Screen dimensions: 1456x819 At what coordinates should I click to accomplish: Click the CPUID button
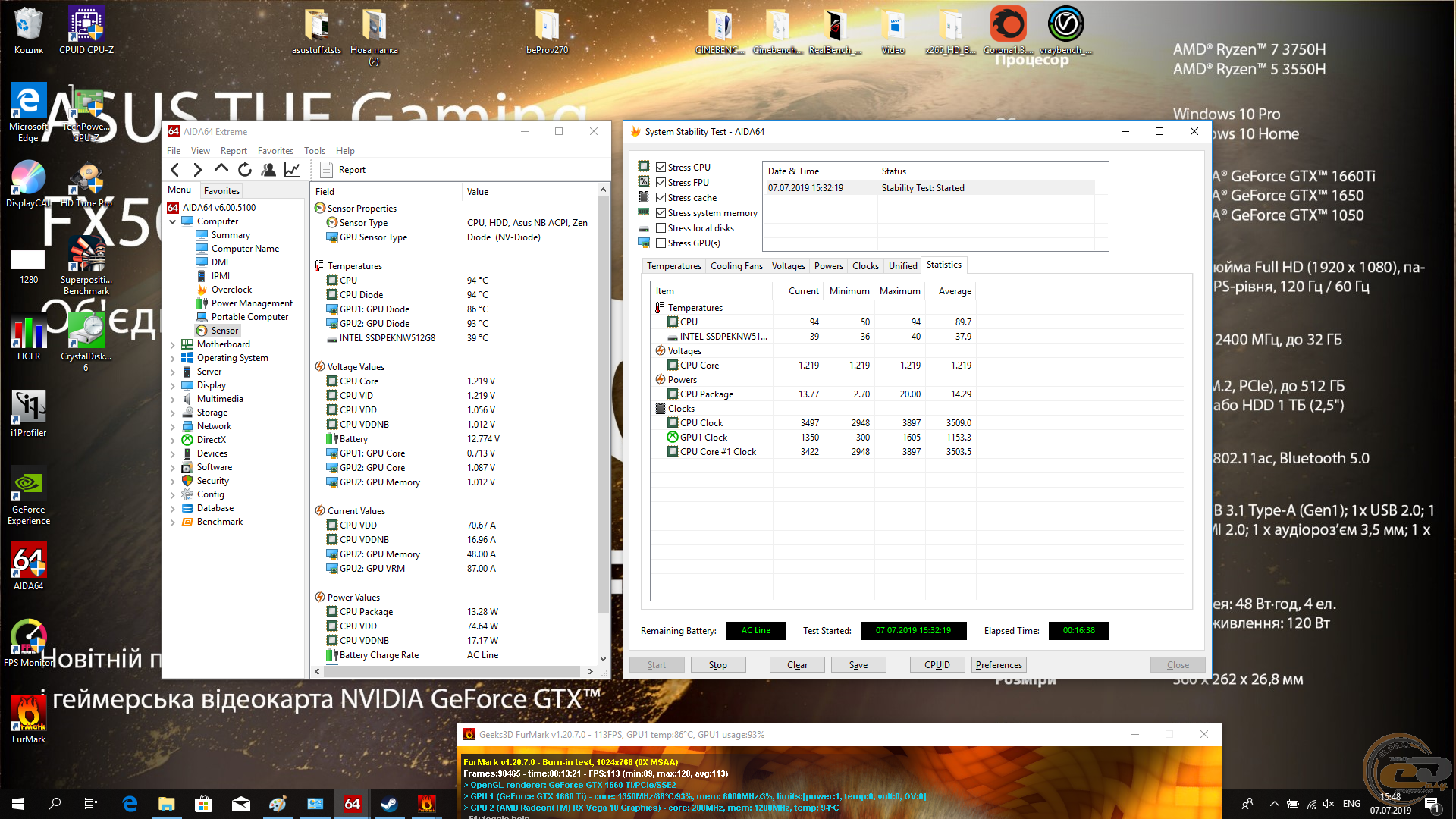click(x=937, y=665)
